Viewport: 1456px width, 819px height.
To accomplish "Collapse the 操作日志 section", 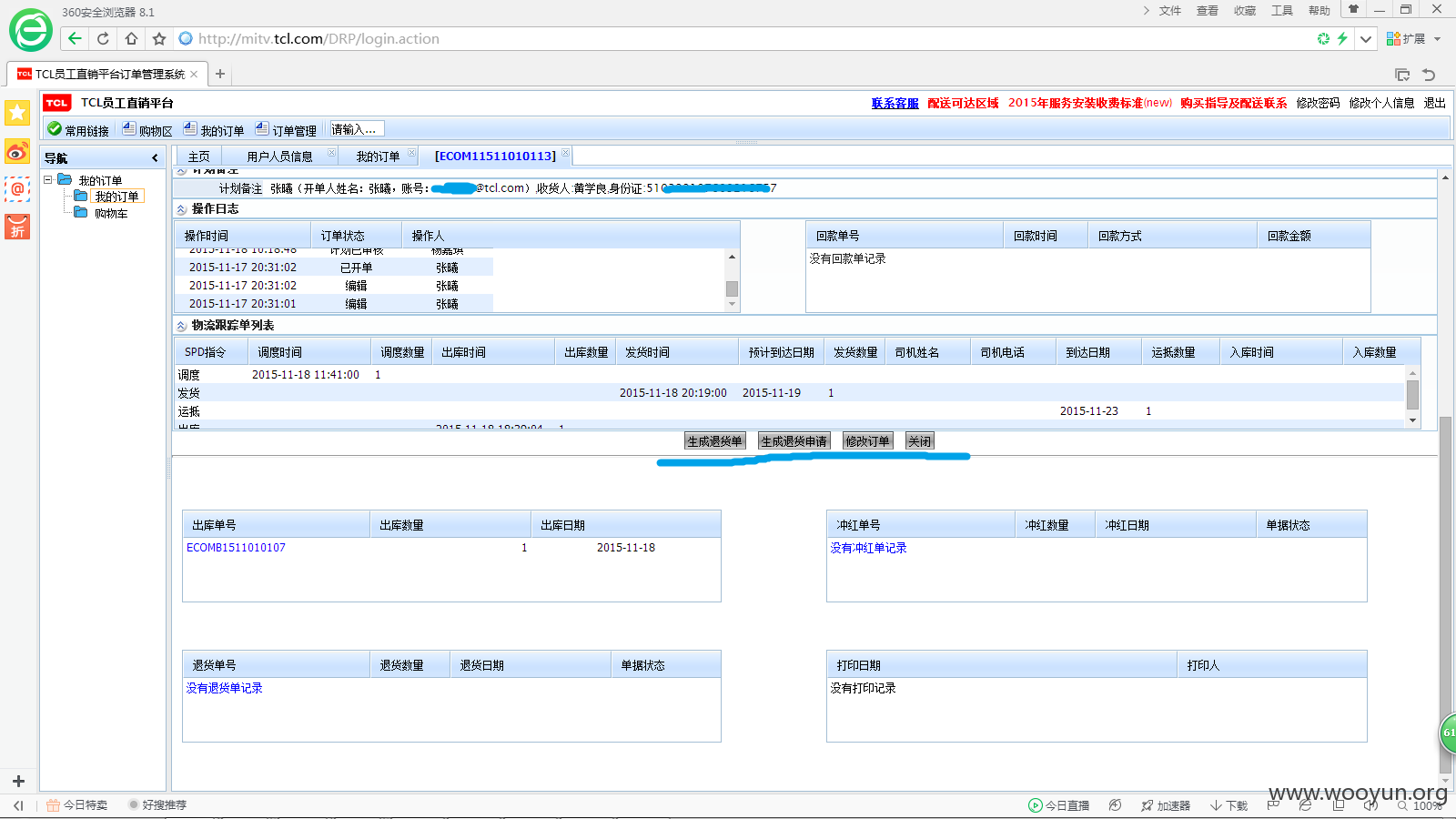I will tap(182, 209).
